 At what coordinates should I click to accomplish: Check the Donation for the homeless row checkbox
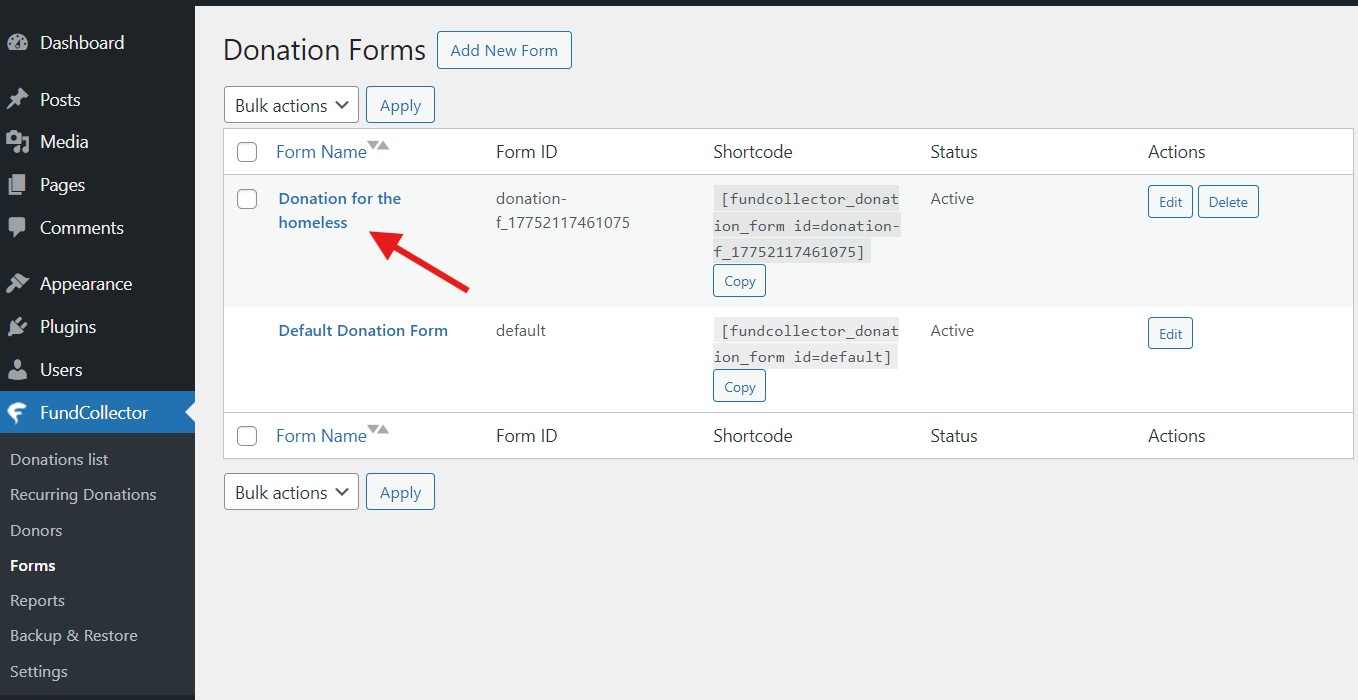pos(247,198)
